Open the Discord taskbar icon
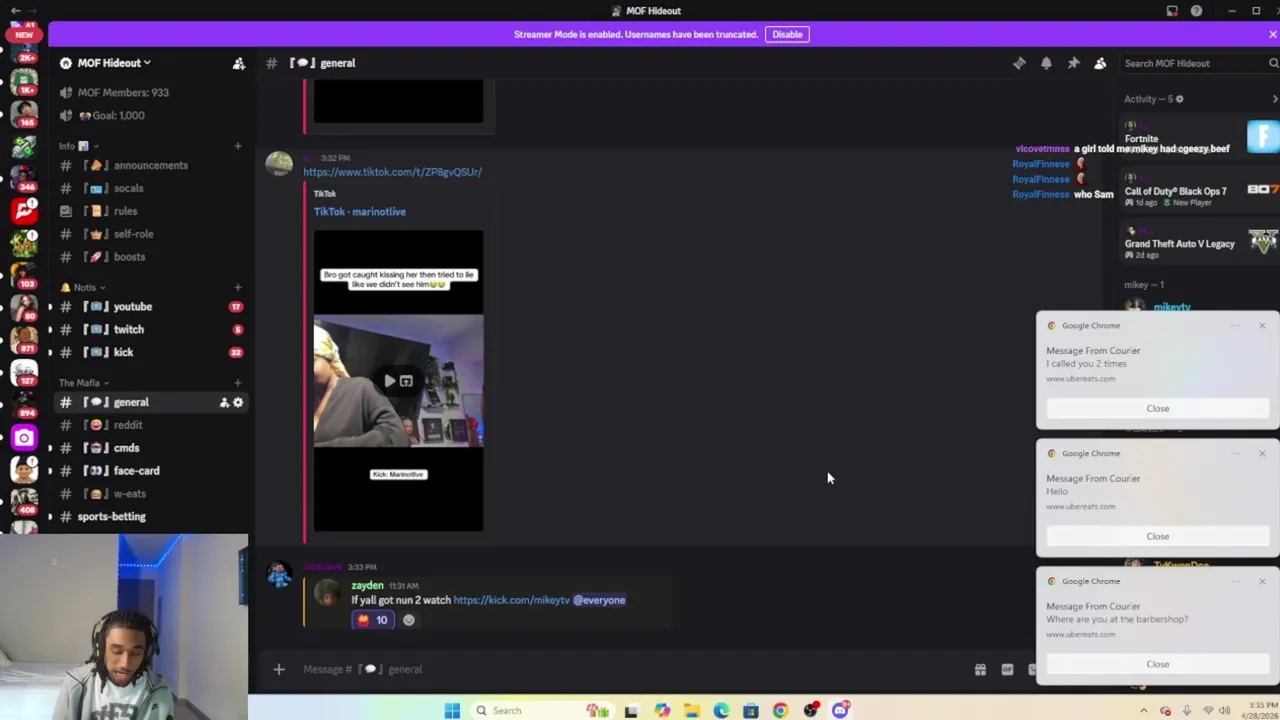The height and width of the screenshot is (720, 1280). 840,711
